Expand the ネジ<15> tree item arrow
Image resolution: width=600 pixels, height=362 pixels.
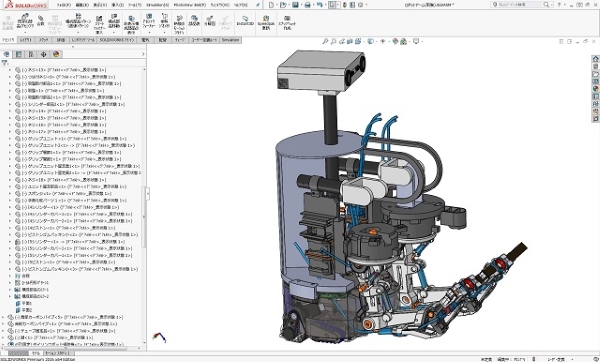pyautogui.click(x=10, y=118)
